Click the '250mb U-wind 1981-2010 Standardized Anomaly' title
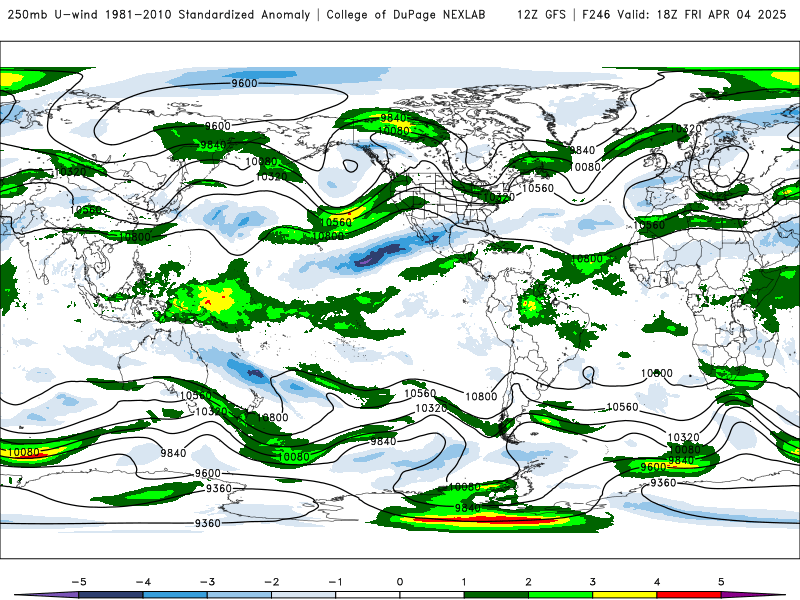This screenshot has width=800, height=600. [159, 14]
